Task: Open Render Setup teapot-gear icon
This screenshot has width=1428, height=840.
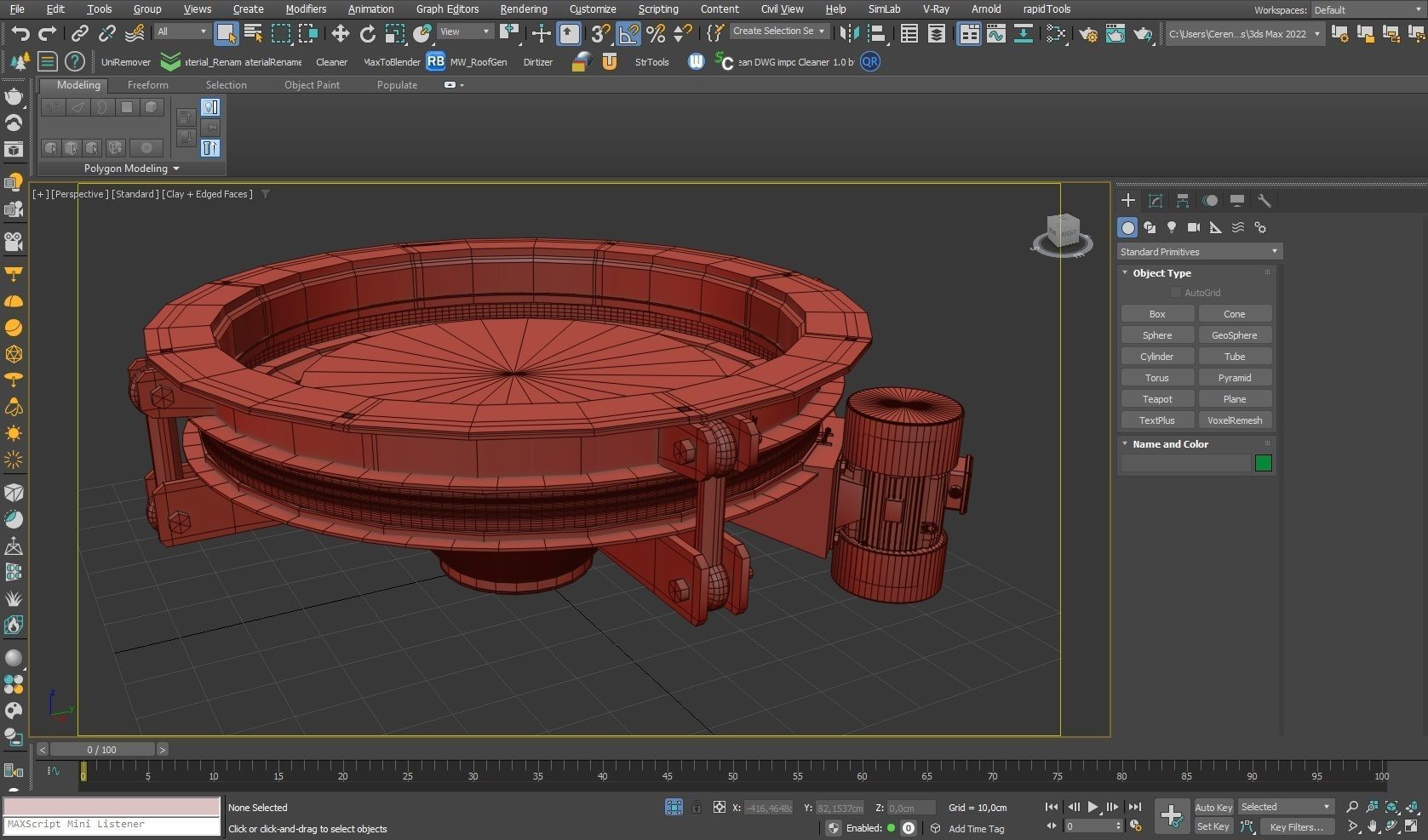Action: pos(1088,33)
